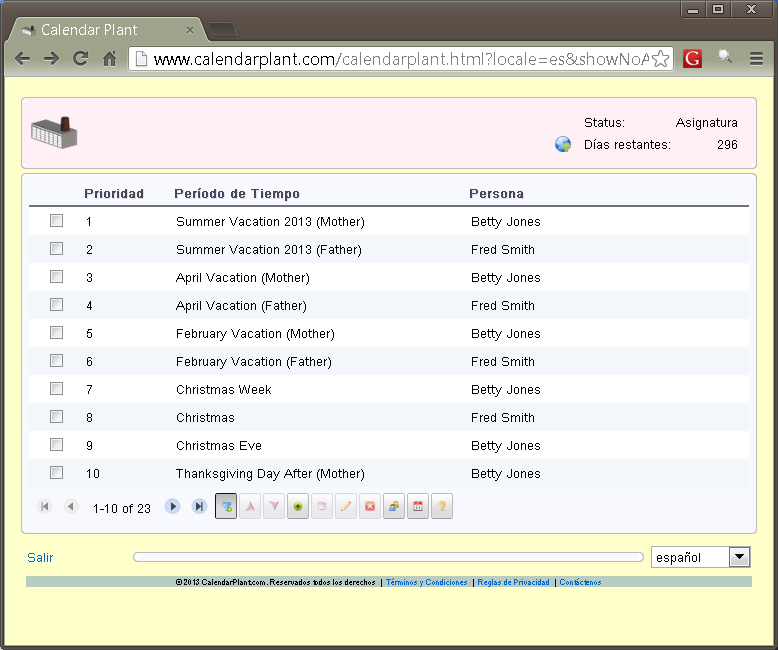Click the pencil edit icon

[346, 507]
